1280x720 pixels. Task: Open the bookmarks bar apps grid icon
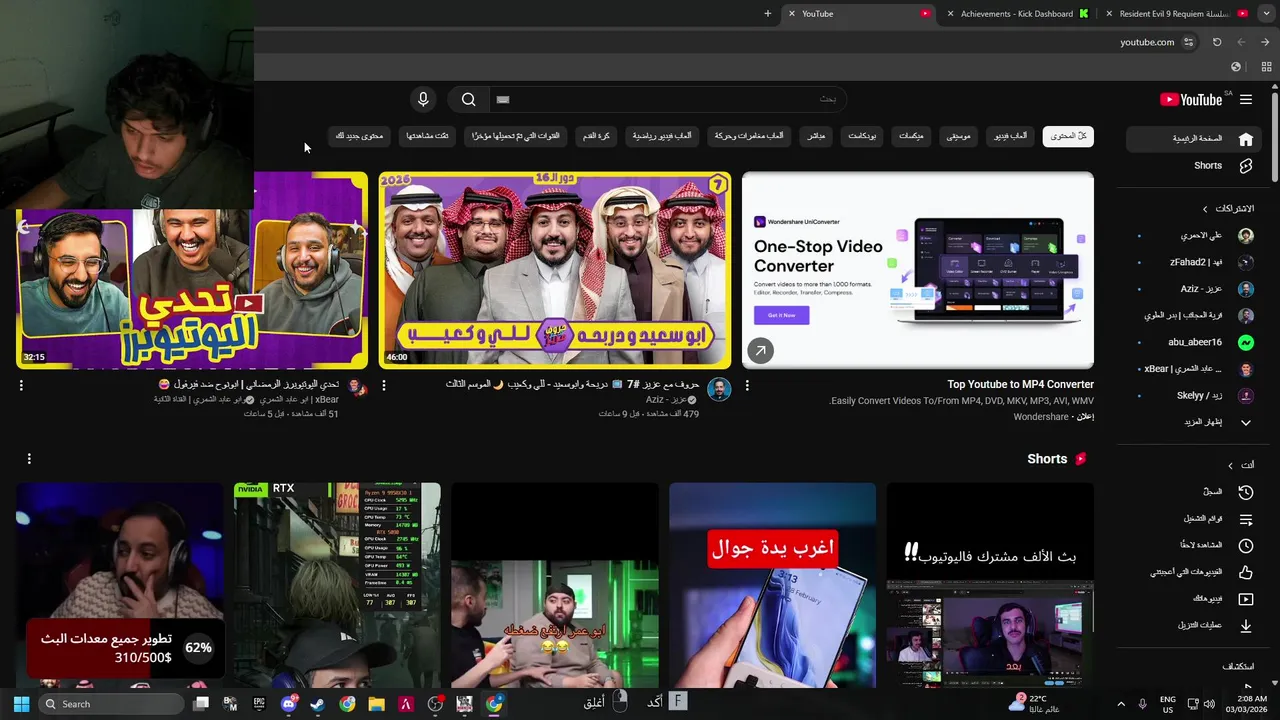(1266, 67)
